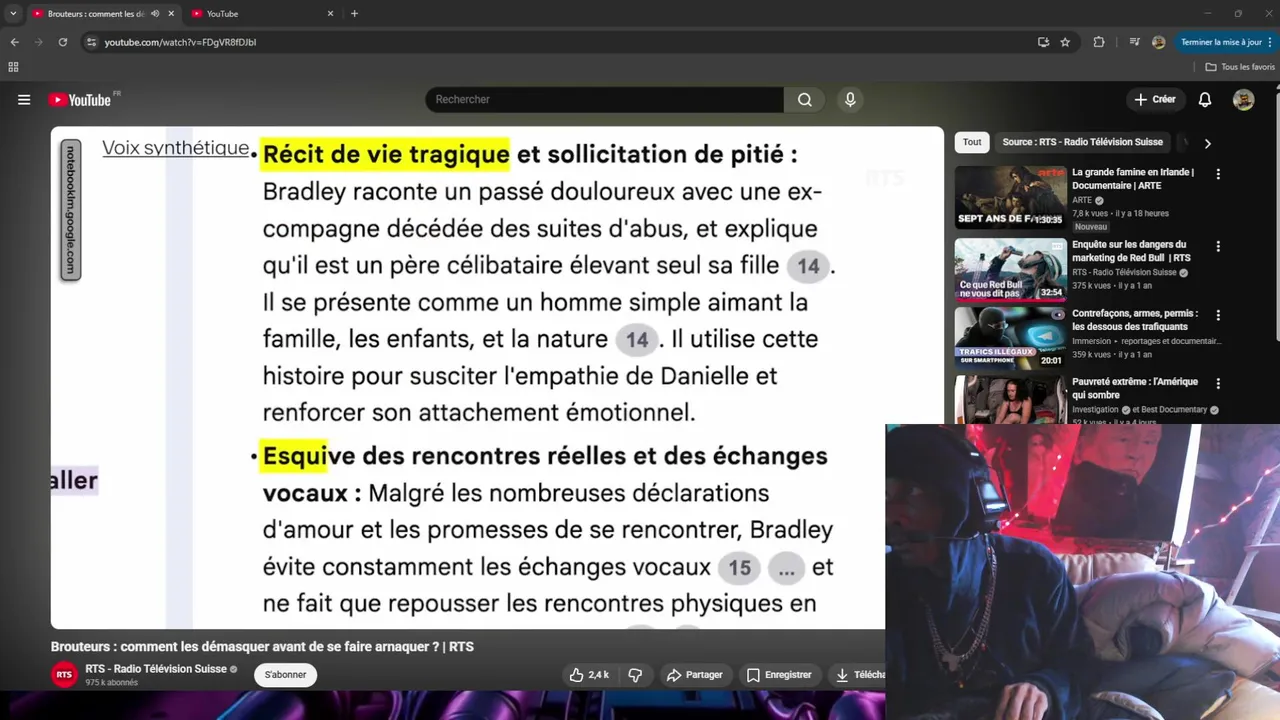Open the RTS channel avatar
Image resolution: width=1280 pixels, height=720 pixels.
pos(64,675)
